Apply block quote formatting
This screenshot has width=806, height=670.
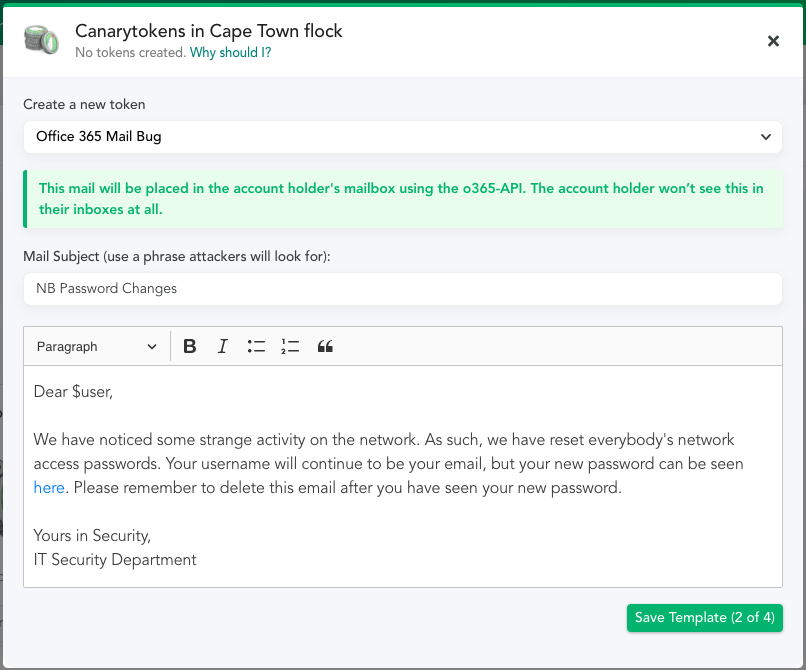pyautogui.click(x=325, y=347)
